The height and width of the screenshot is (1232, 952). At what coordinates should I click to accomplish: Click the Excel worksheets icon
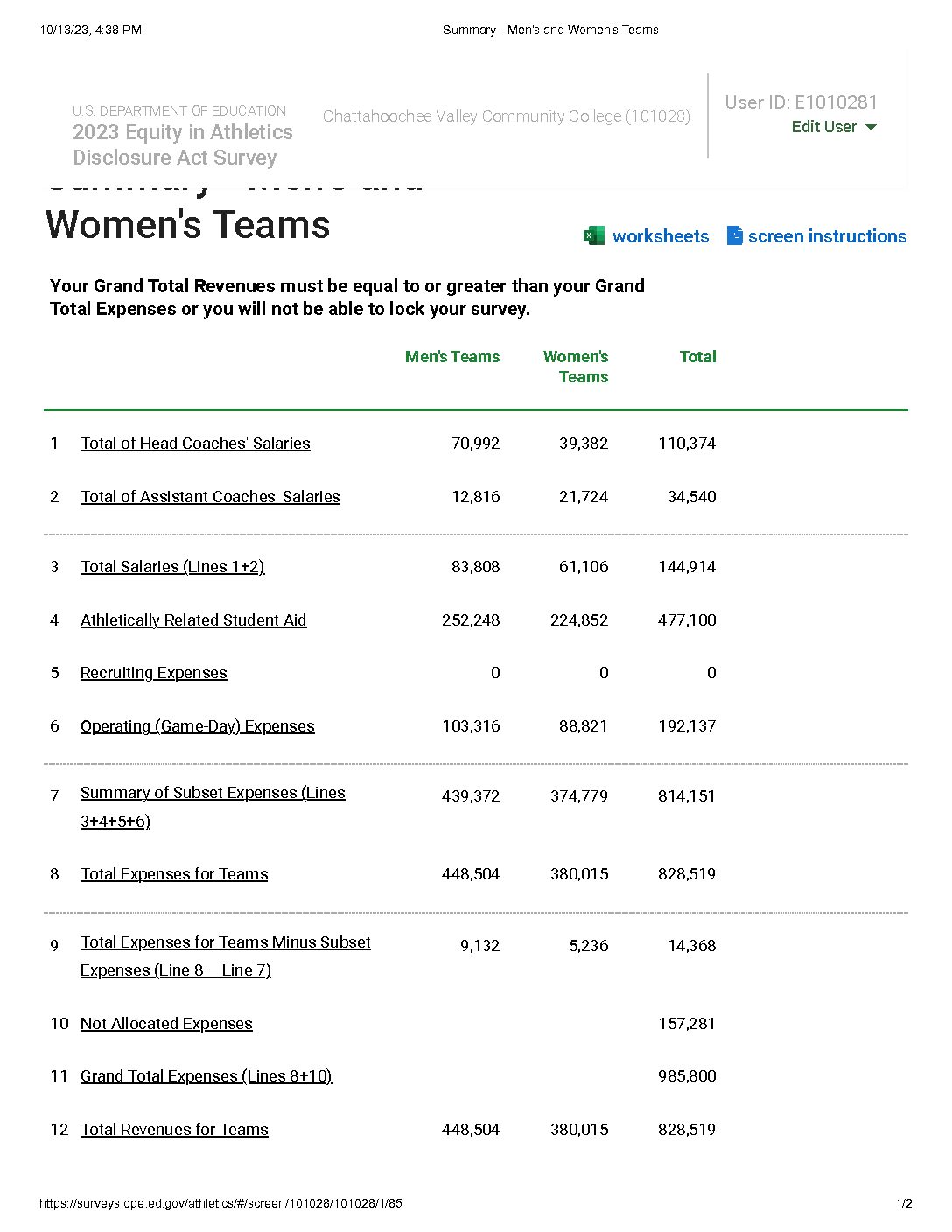594,235
